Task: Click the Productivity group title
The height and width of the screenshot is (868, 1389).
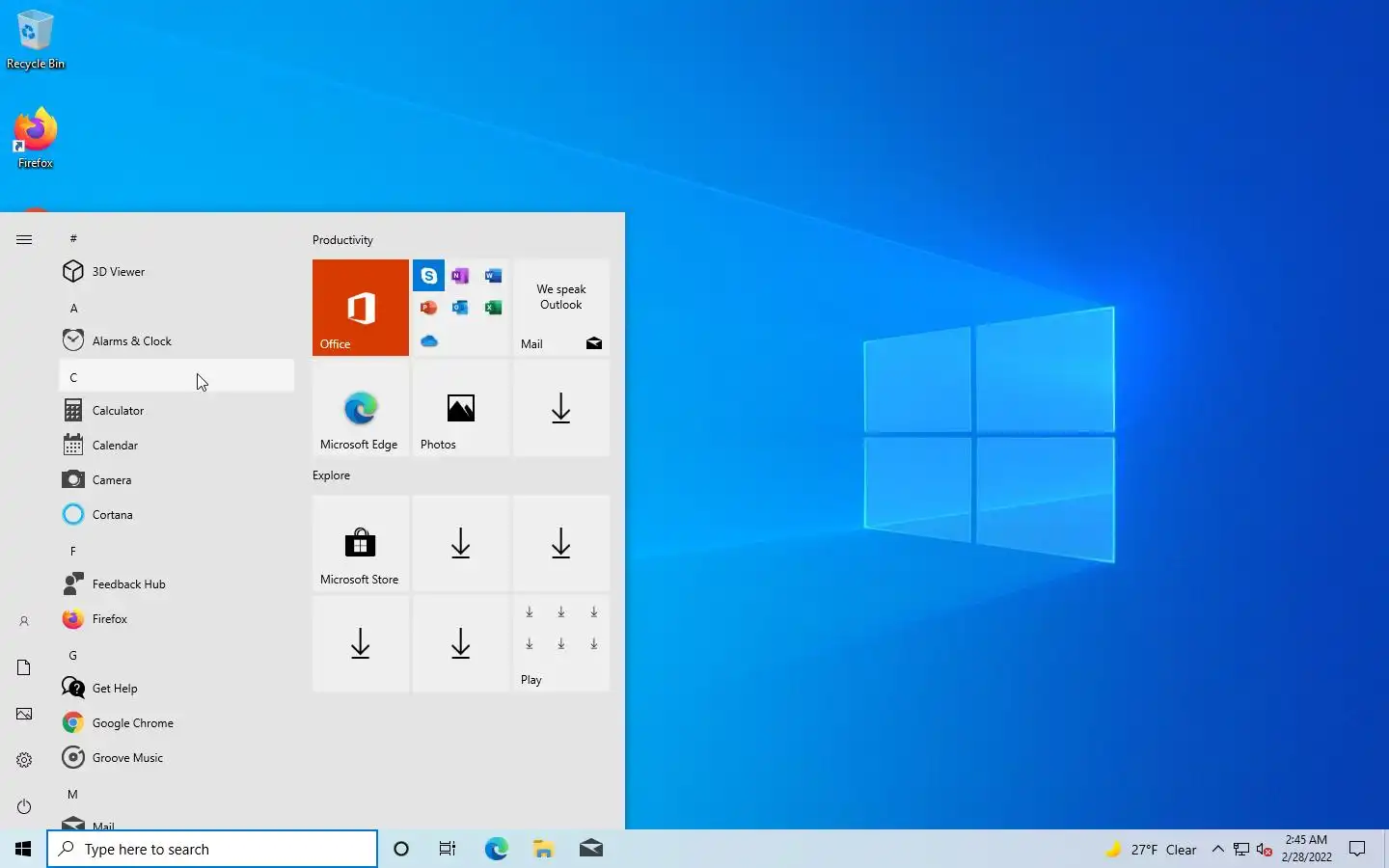Action: coord(342,240)
